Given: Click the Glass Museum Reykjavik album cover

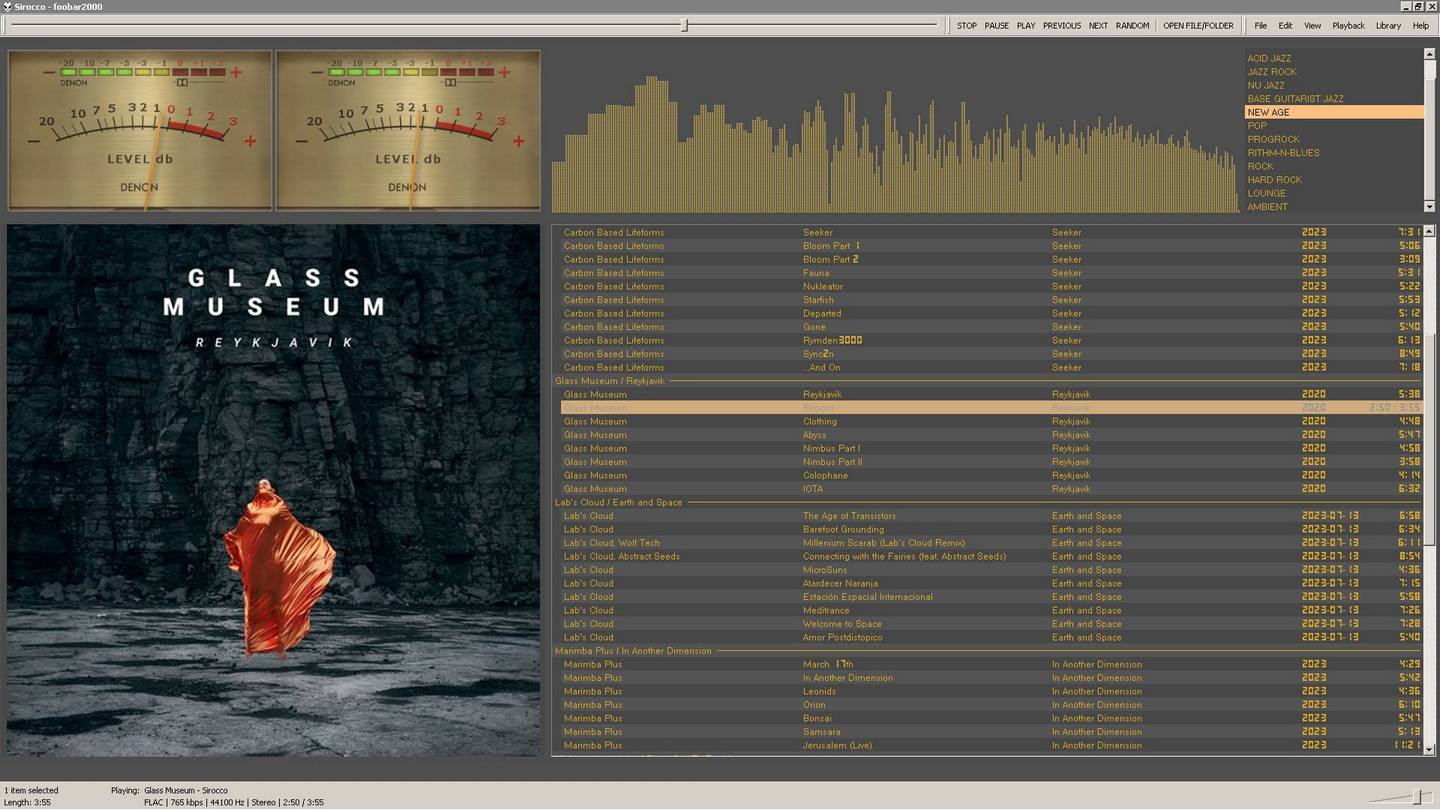Looking at the screenshot, I should click(274, 490).
